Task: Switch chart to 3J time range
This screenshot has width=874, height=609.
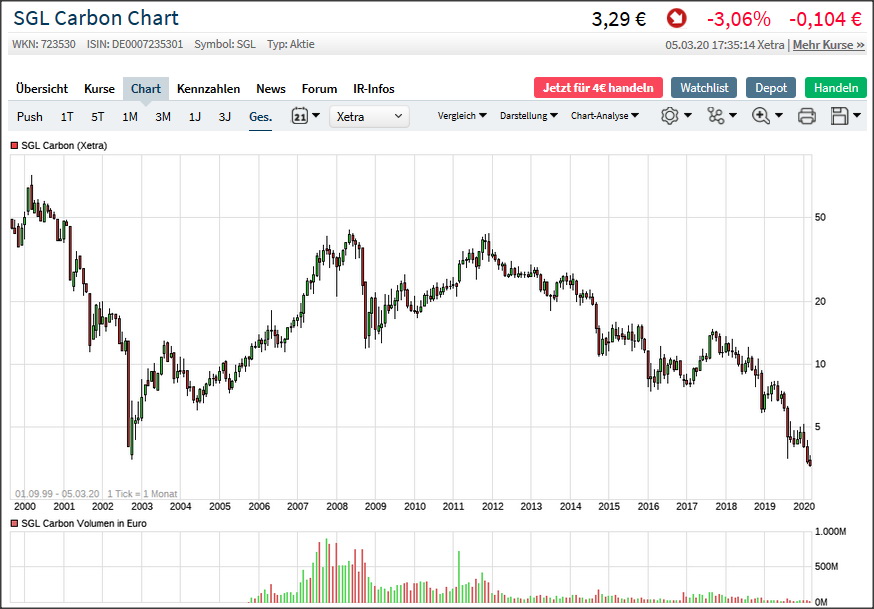Action: [x=225, y=116]
